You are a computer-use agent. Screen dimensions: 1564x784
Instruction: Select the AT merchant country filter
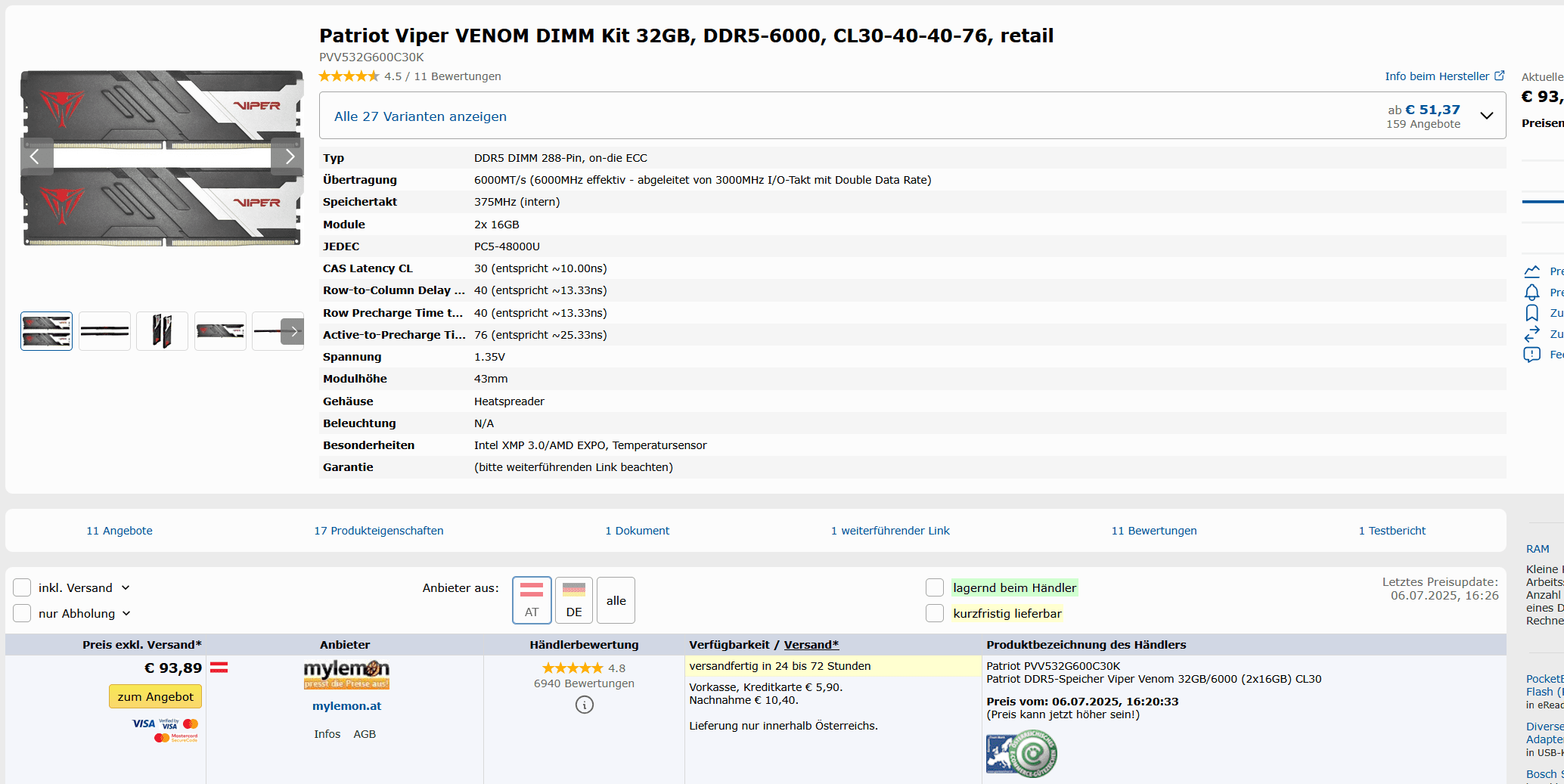tap(532, 600)
